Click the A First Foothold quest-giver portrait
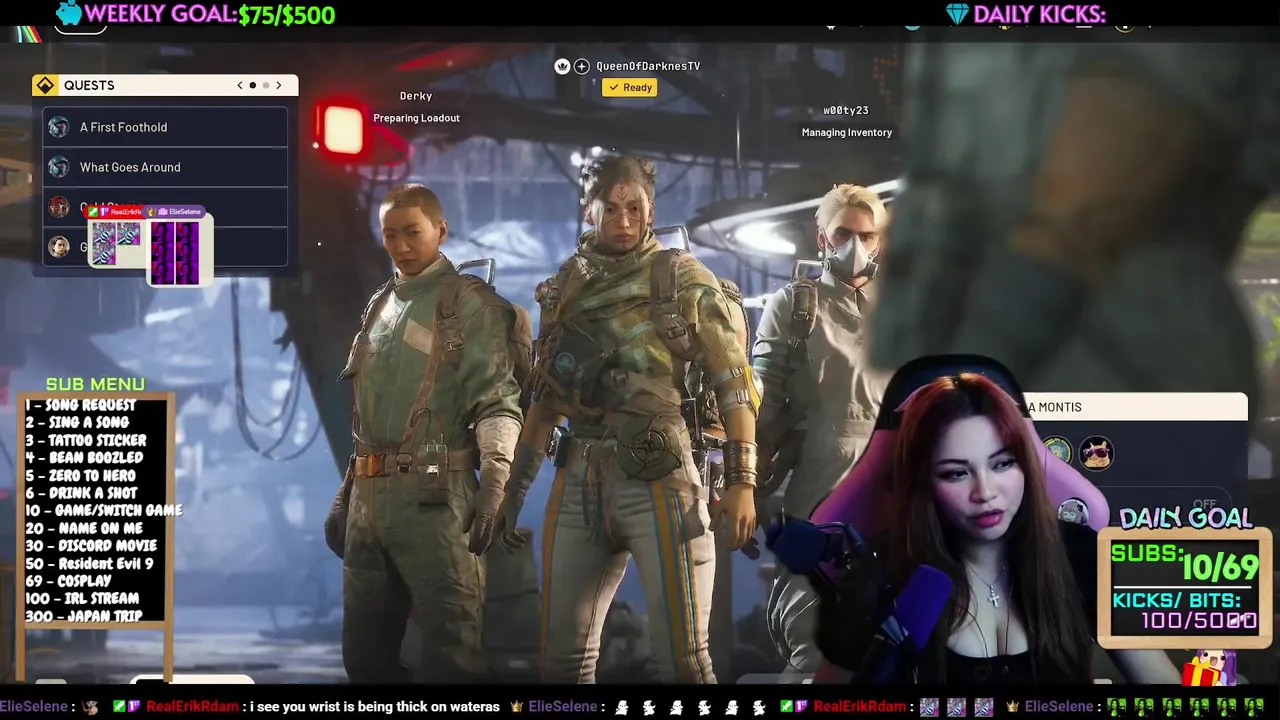Image resolution: width=1280 pixels, height=720 pixels. coord(59,127)
